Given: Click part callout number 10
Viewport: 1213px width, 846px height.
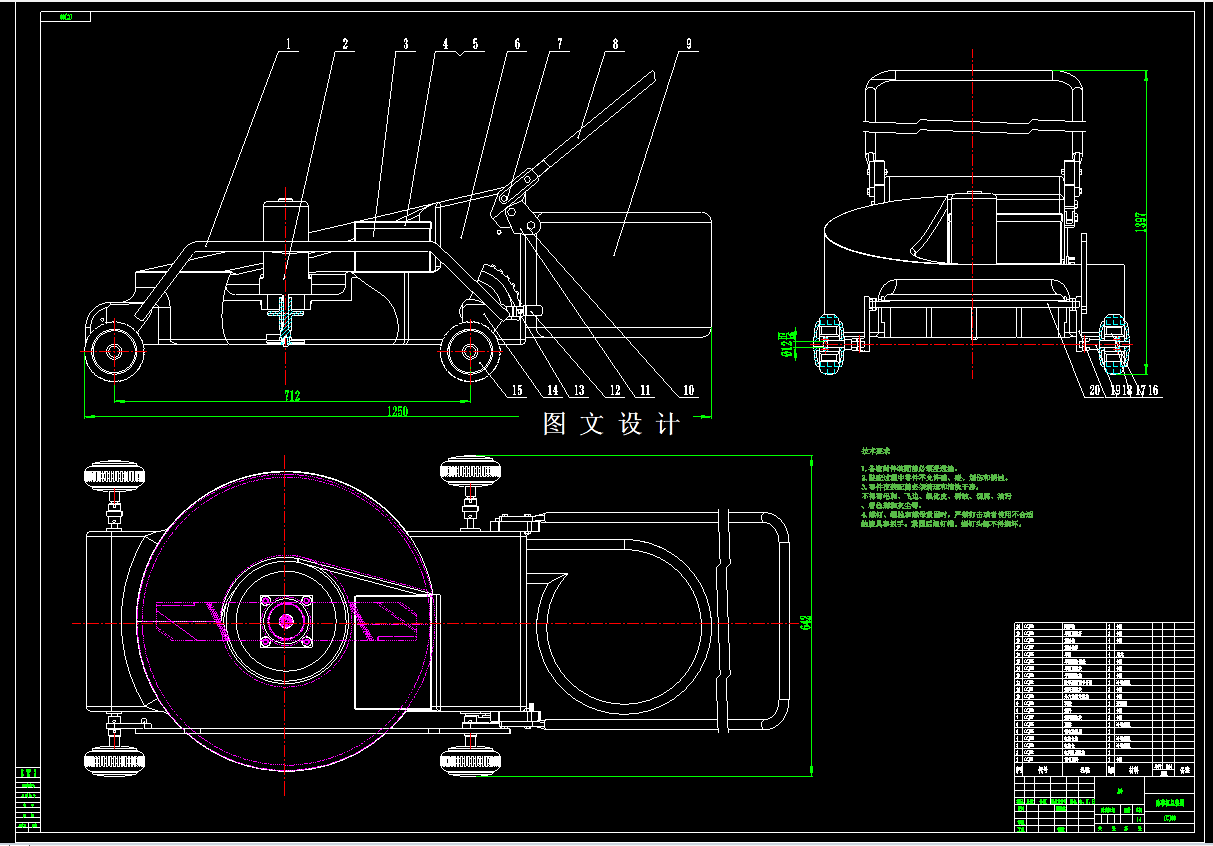Looking at the screenshot, I should tap(688, 390).
